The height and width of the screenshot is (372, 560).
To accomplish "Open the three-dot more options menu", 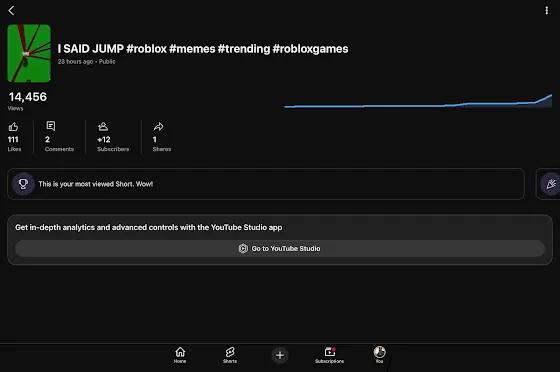I will click(x=546, y=10).
